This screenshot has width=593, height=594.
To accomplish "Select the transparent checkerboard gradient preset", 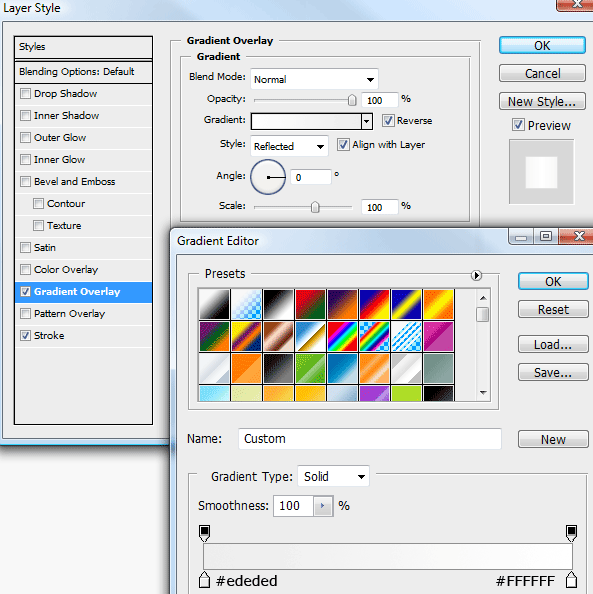I will 246,304.
